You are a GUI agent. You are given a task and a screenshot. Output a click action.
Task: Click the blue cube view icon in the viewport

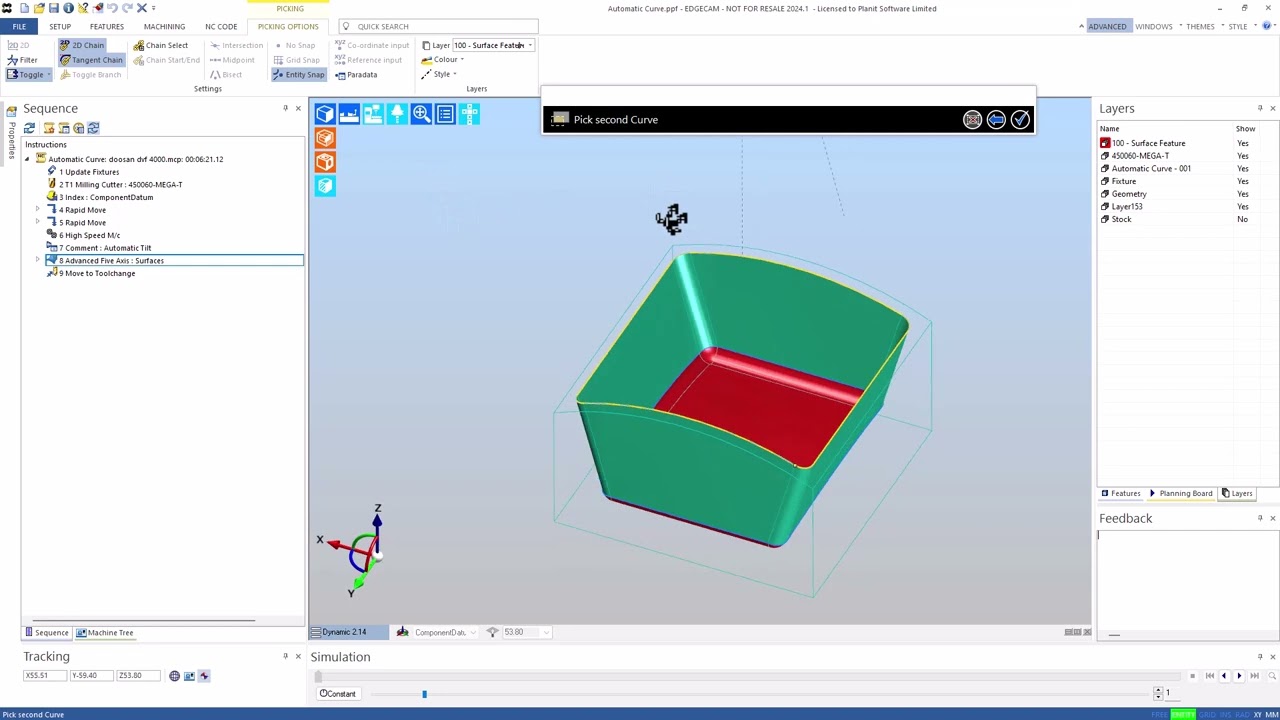pyautogui.click(x=325, y=115)
